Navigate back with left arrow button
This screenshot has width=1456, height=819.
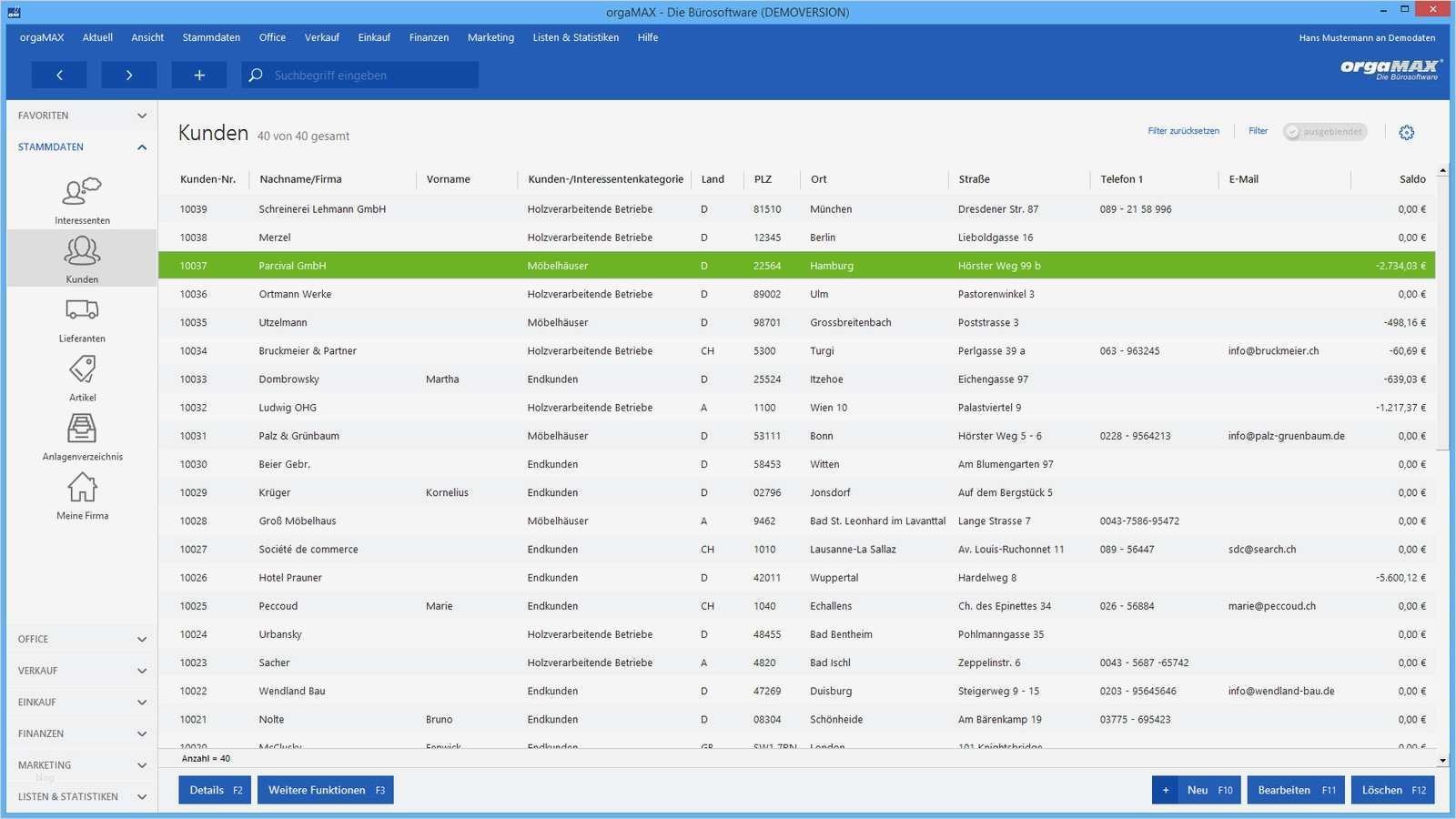[59, 75]
